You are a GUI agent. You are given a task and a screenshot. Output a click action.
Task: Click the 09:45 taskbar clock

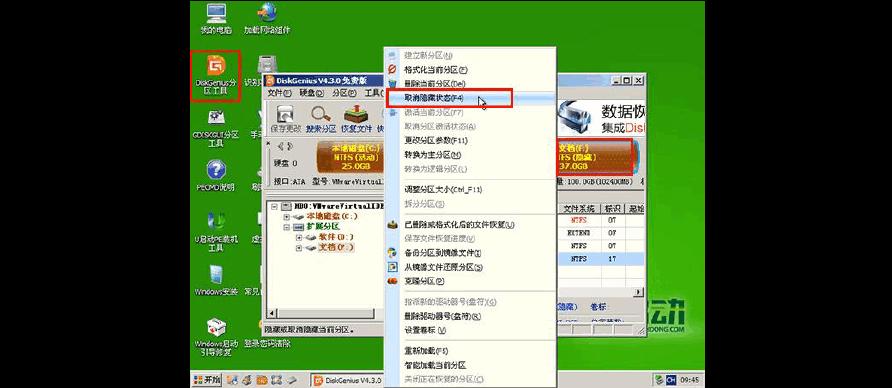tap(689, 379)
